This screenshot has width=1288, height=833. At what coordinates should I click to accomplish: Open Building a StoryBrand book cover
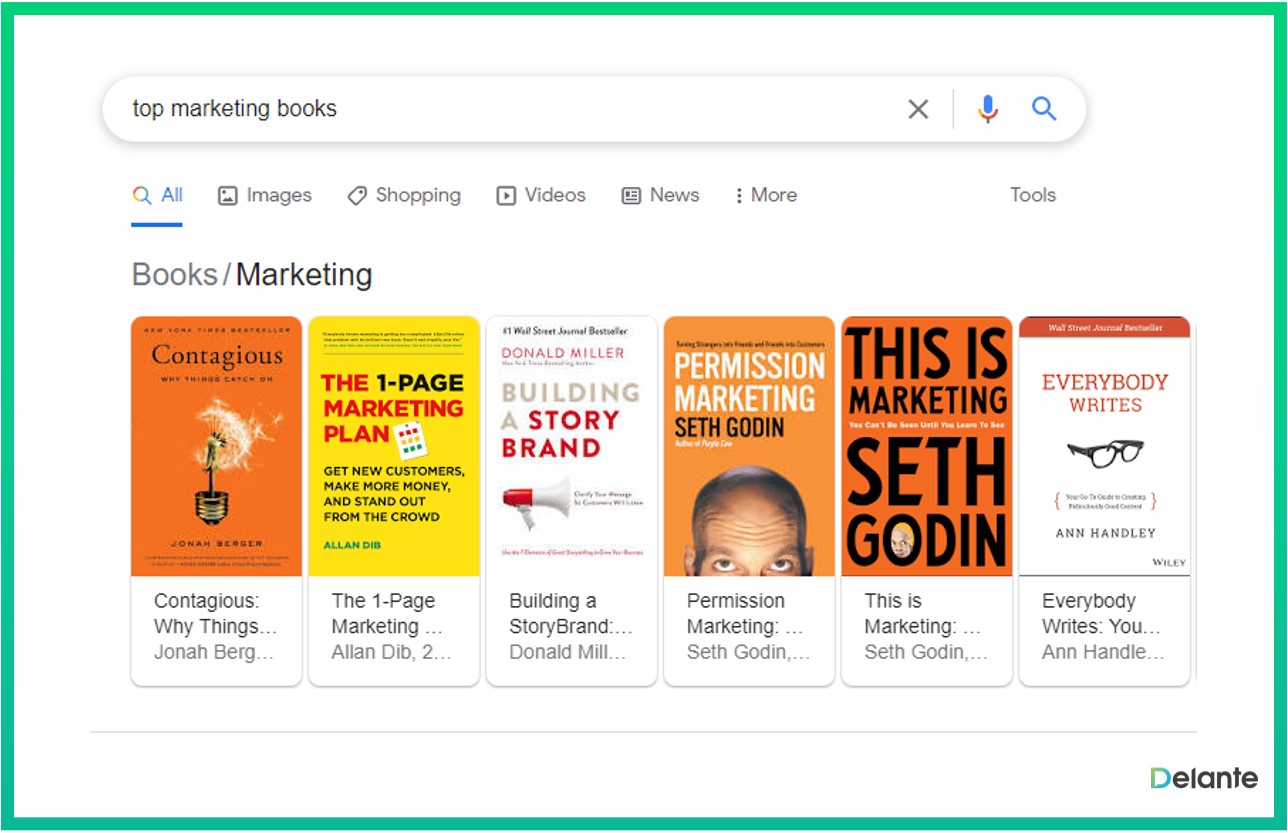click(572, 446)
